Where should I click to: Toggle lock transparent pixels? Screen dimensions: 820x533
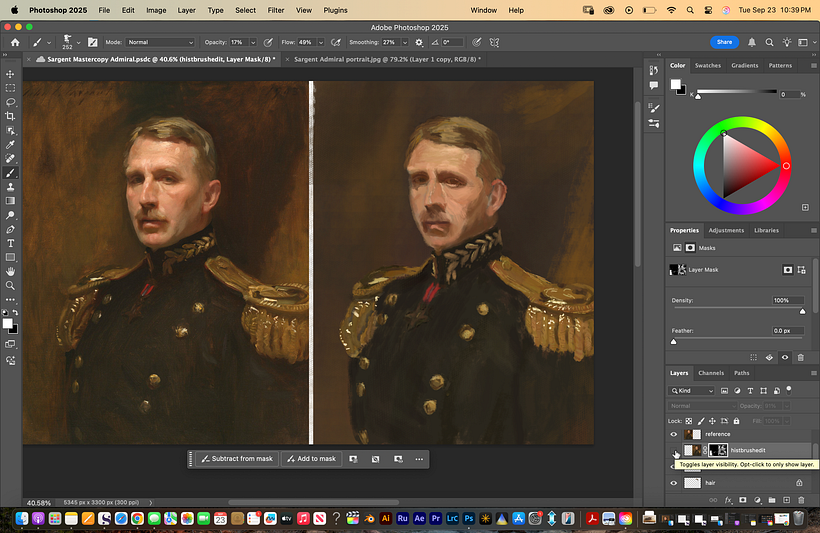(x=689, y=421)
